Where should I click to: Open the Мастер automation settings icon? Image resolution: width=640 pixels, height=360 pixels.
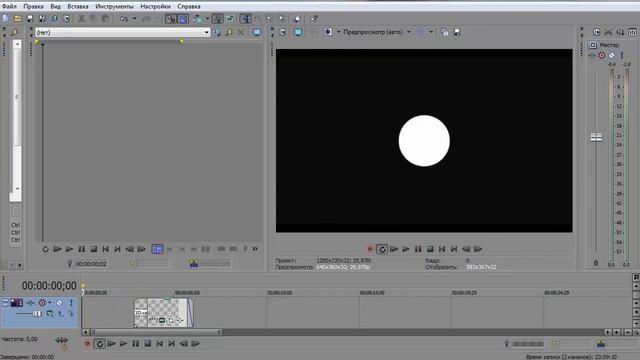coord(602,55)
